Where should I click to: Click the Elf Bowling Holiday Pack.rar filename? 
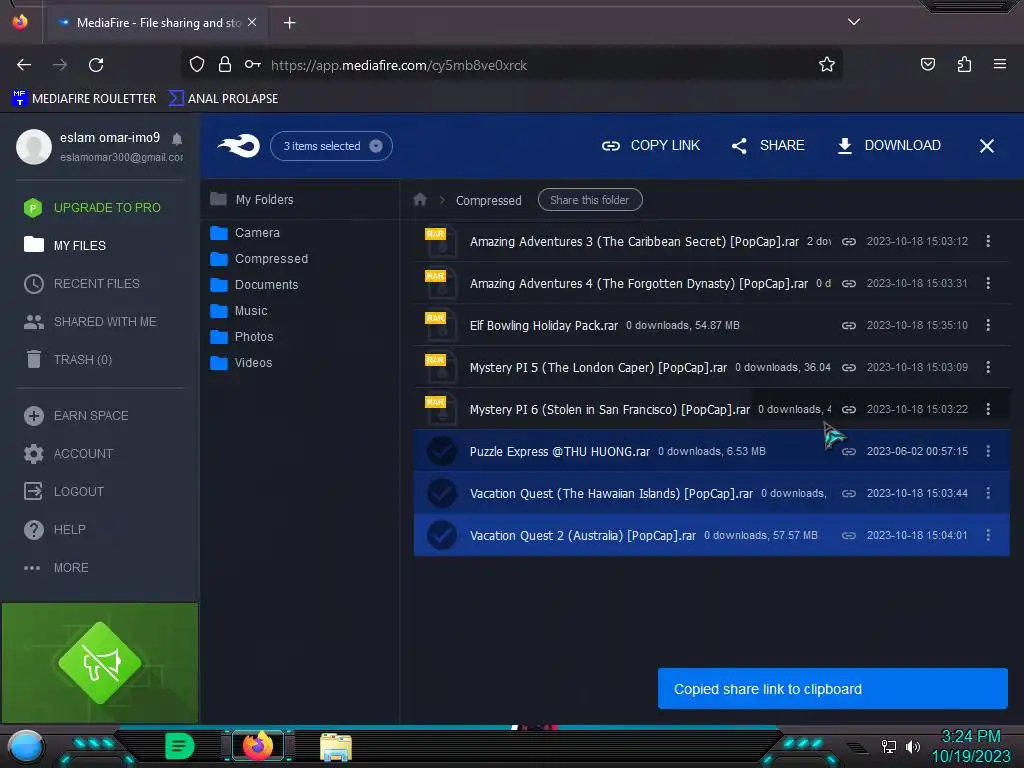click(x=543, y=325)
